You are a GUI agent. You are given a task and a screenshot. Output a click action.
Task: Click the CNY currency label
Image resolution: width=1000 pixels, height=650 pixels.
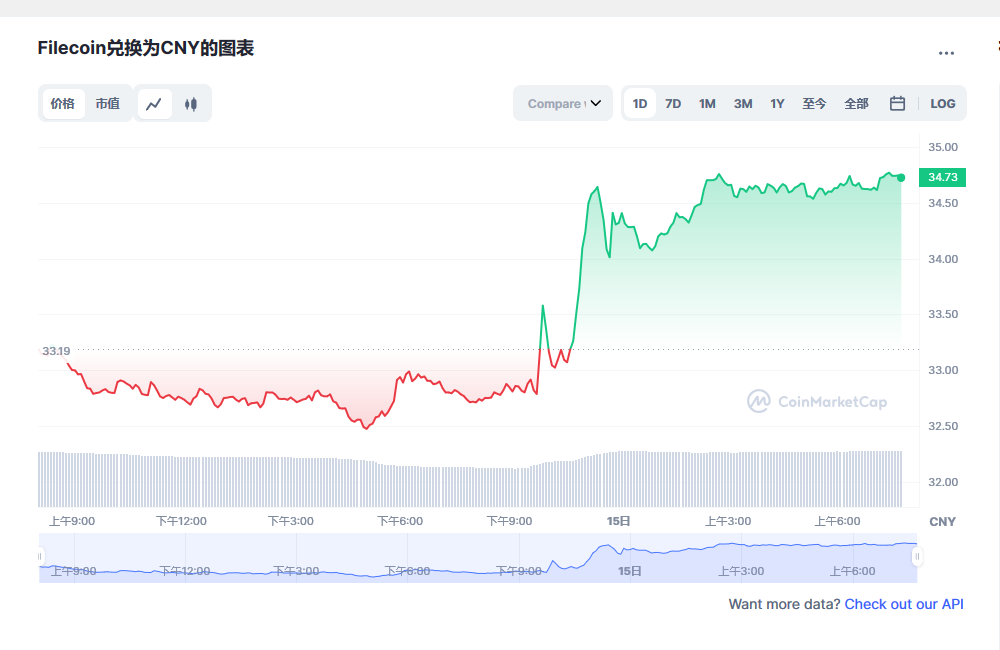coord(942,522)
